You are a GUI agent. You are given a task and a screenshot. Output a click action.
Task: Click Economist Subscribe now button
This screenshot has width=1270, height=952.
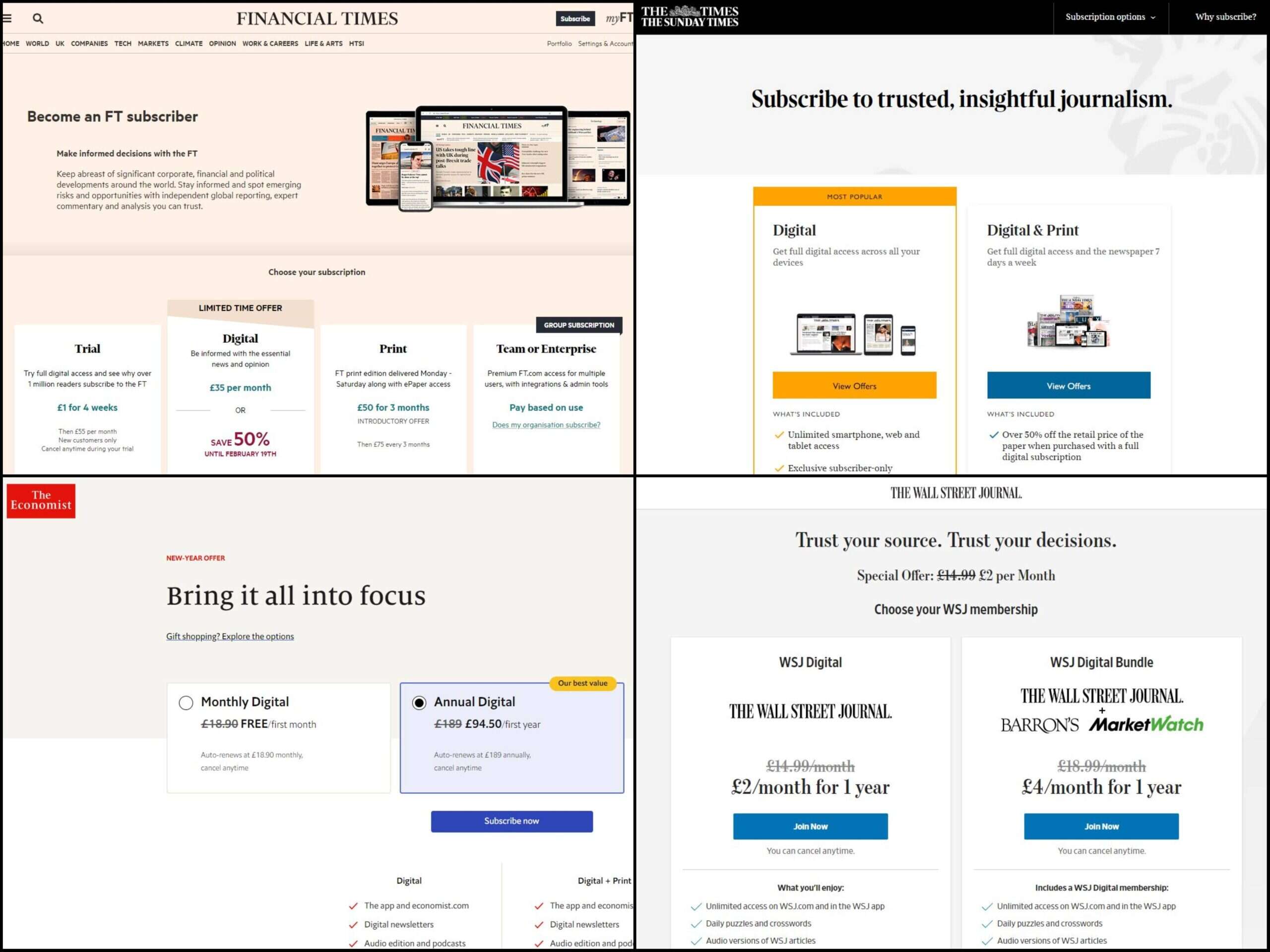[511, 820]
